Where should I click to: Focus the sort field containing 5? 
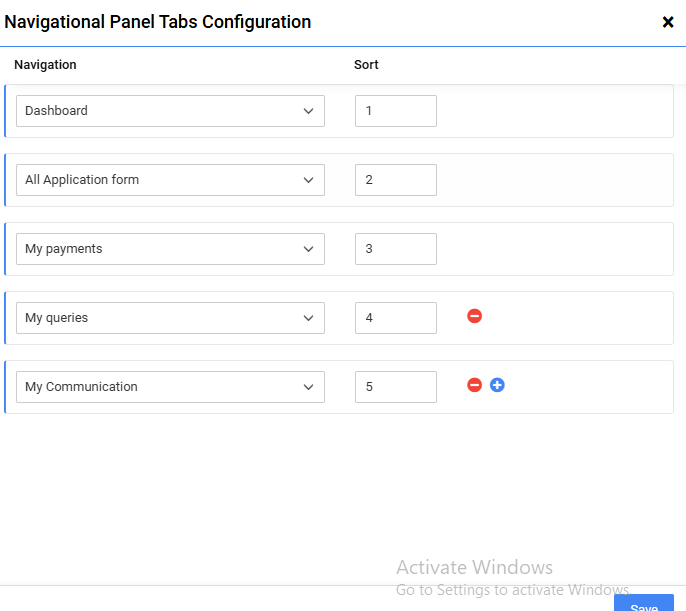pyautogui.click(x=396, y=387)
